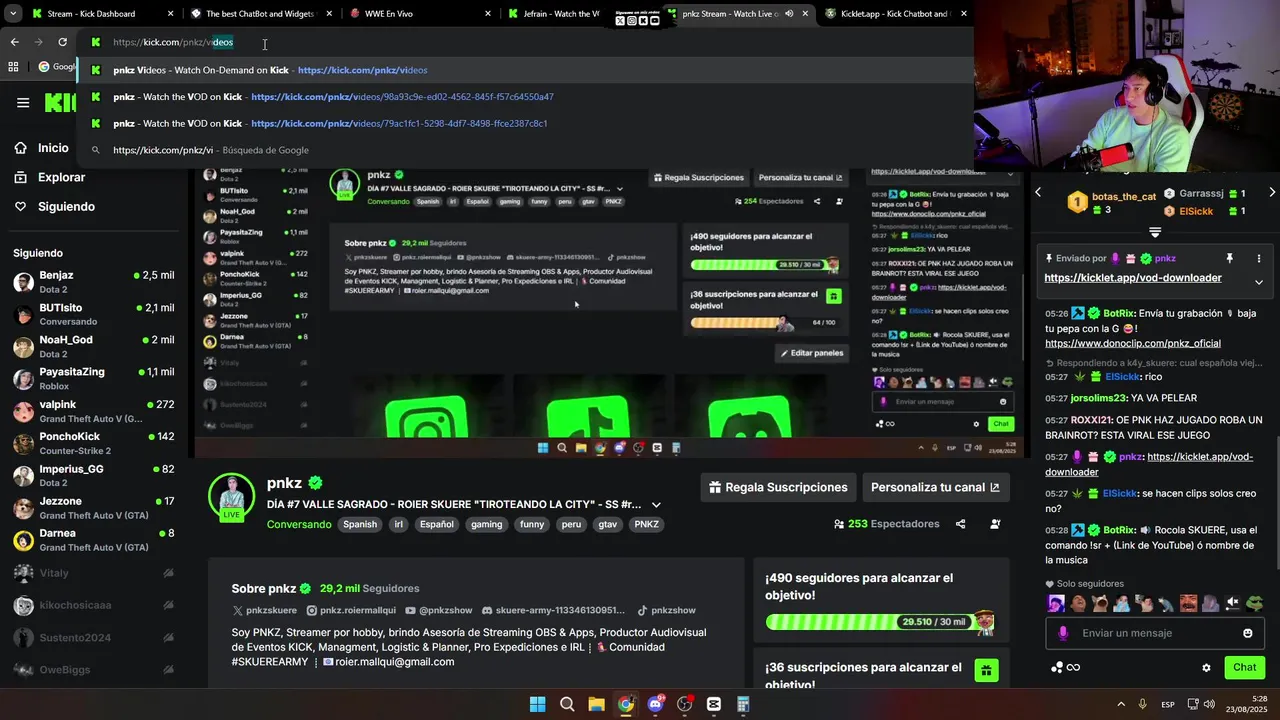Click the user icon next to share
Viewport: 1280px width, 720px height.
tap(995, 524)
